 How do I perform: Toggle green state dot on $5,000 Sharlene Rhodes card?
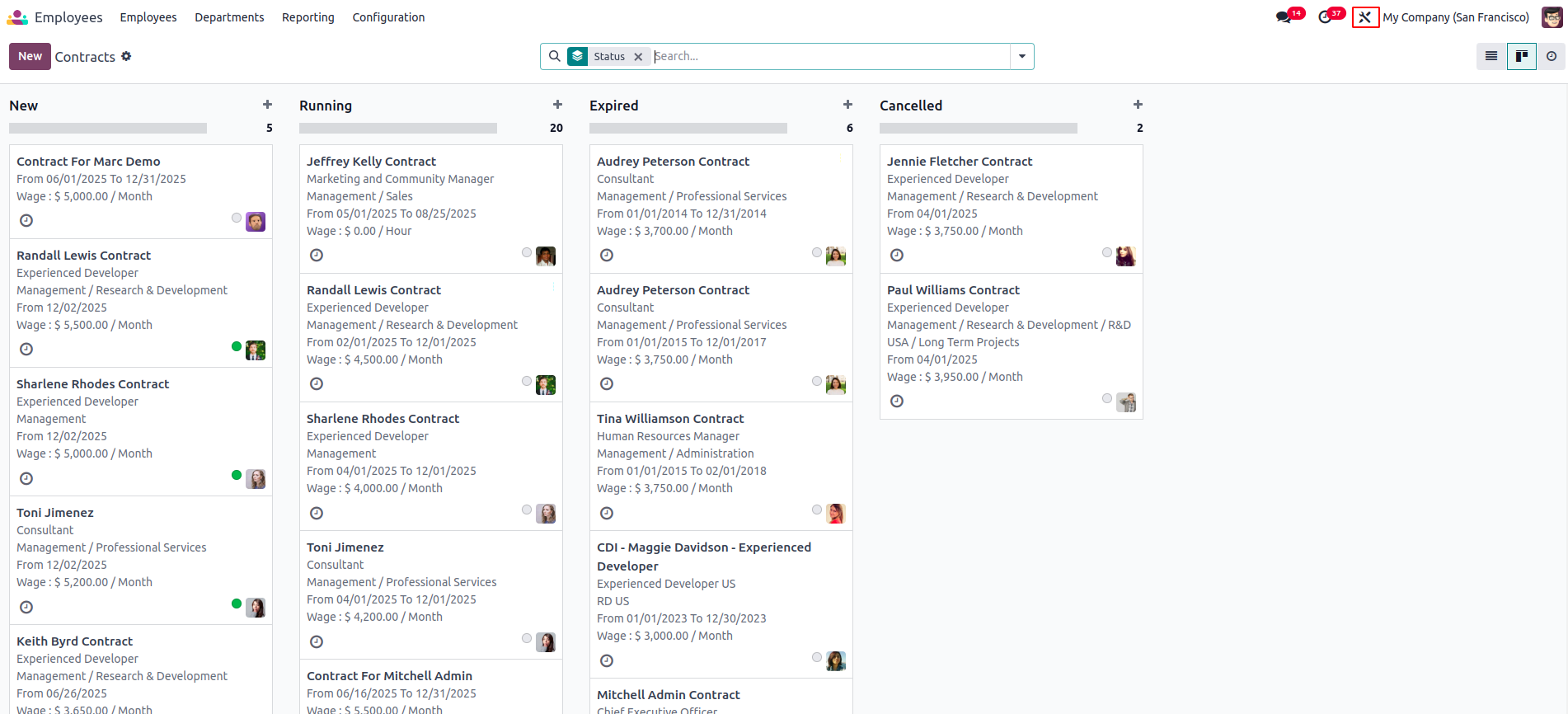[x=237, y=475]
